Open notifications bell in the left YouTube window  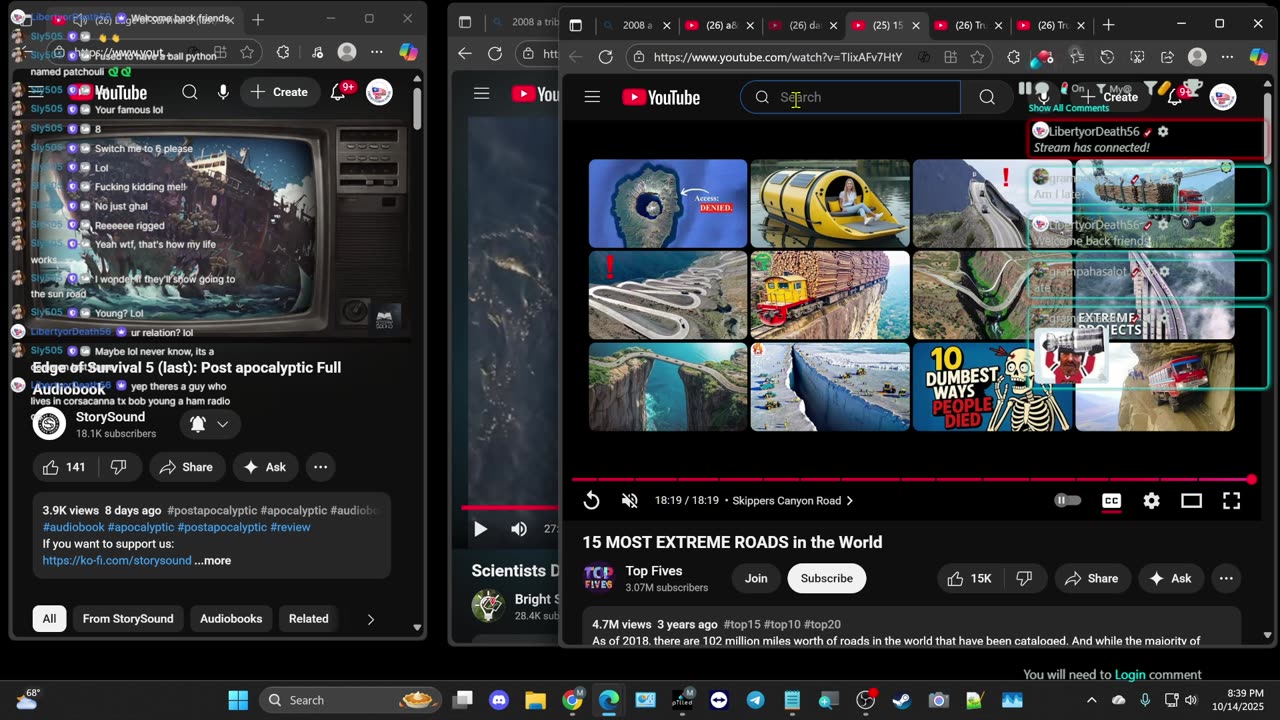338,92
